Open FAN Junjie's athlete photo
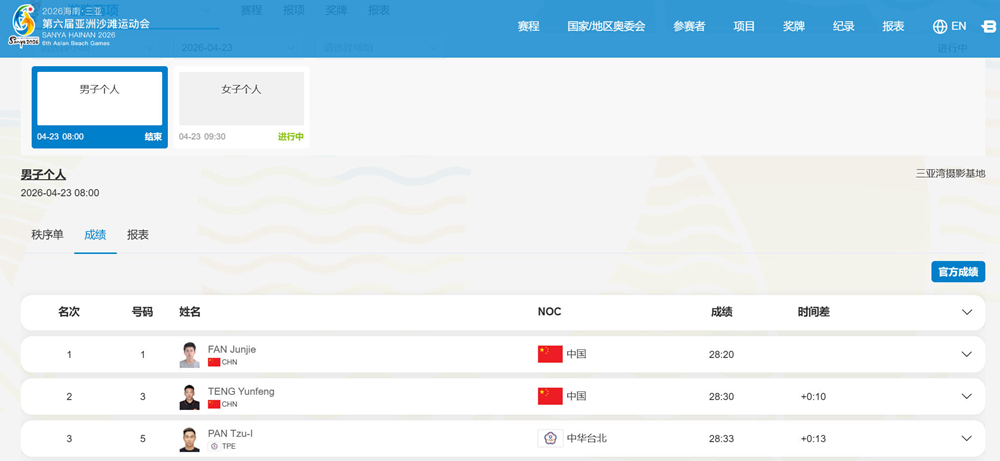 (190, 355)
